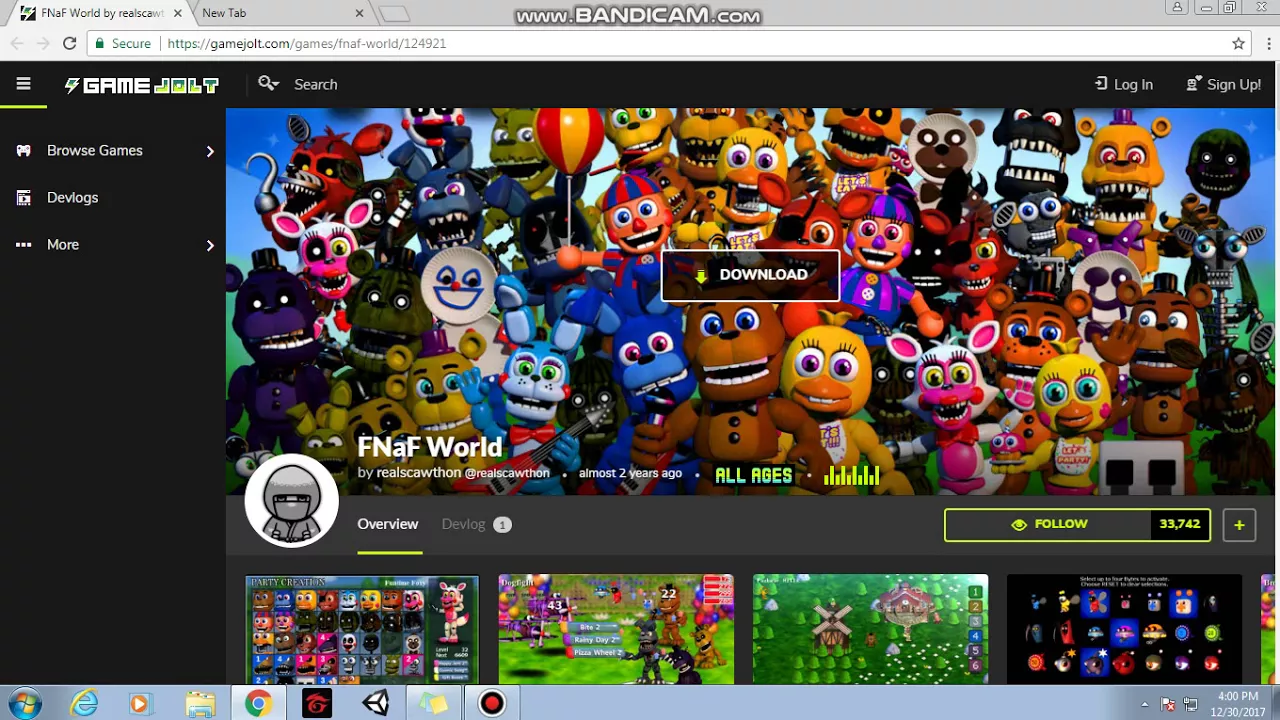Reload the page with refresh icon
Screen dimensions: 1280x720
click(x=69, y=43)
